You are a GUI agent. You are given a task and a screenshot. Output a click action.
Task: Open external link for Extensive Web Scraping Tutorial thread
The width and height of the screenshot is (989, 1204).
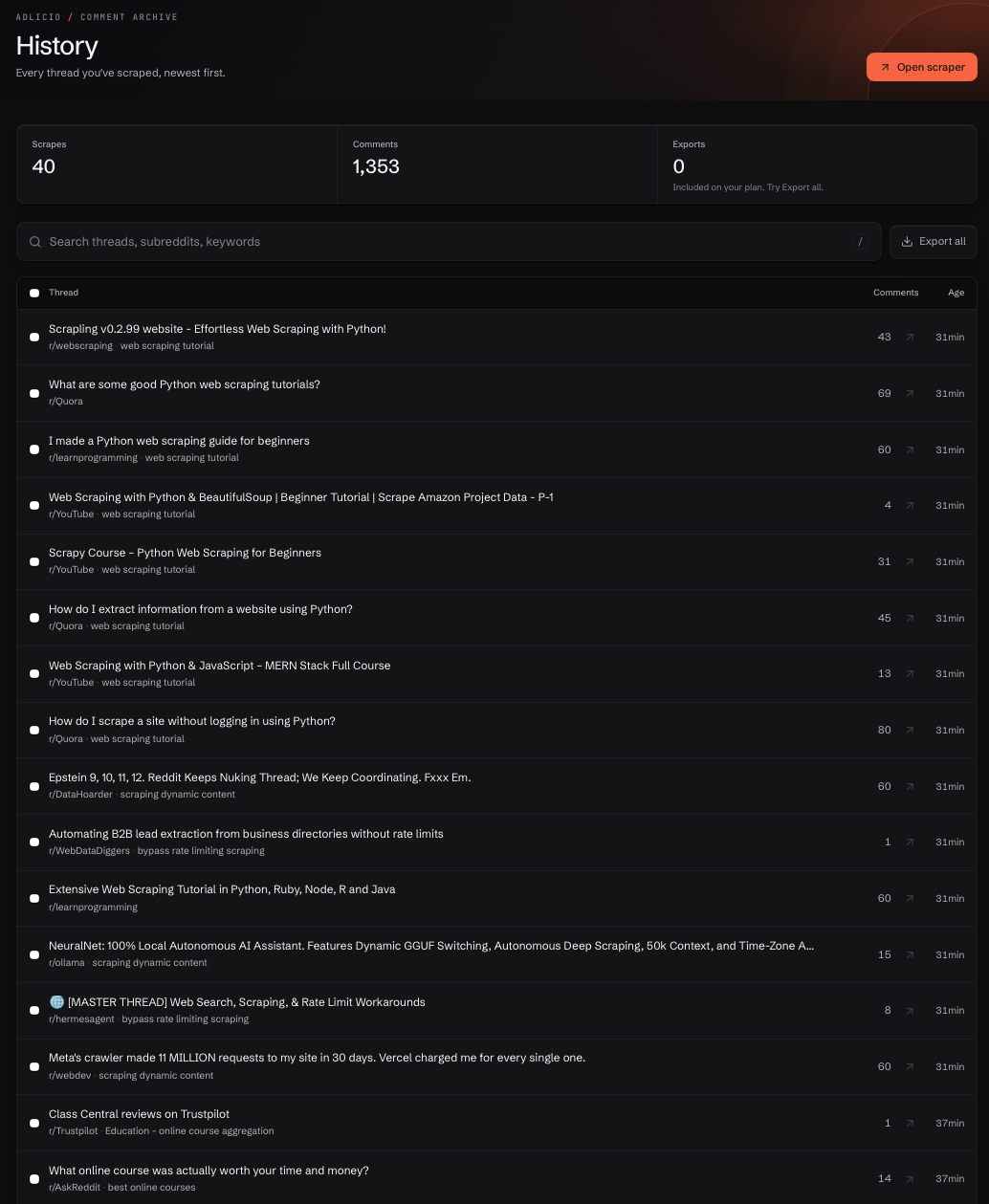pyautogui.click(x=910, y=898)
